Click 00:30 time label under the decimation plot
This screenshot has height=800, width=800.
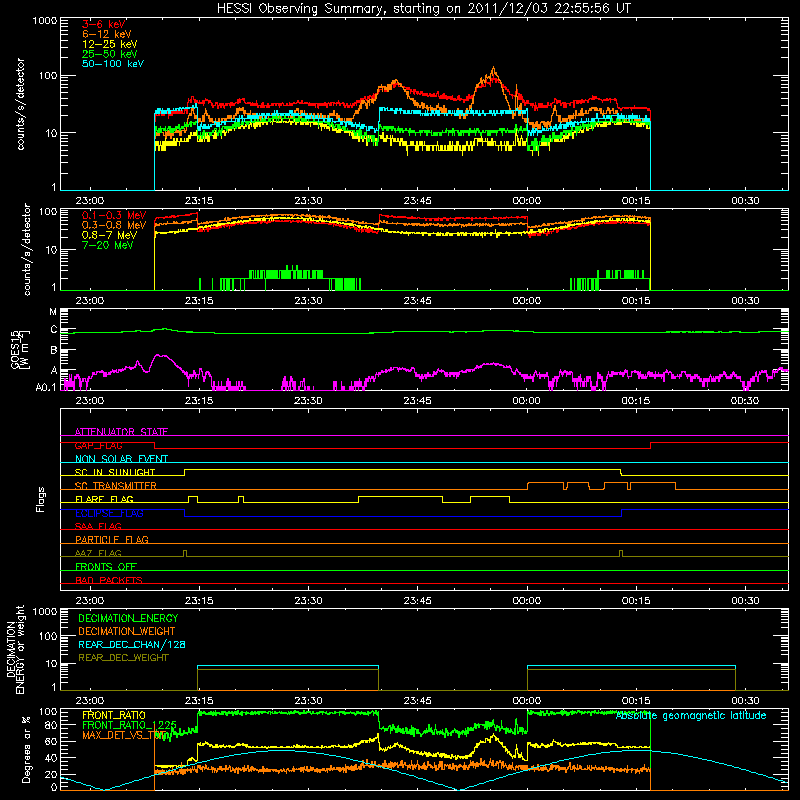[745, 701]
